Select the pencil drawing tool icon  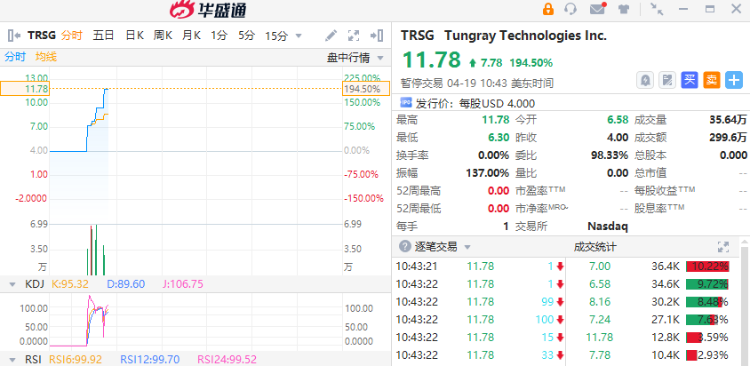click(331, 35)
